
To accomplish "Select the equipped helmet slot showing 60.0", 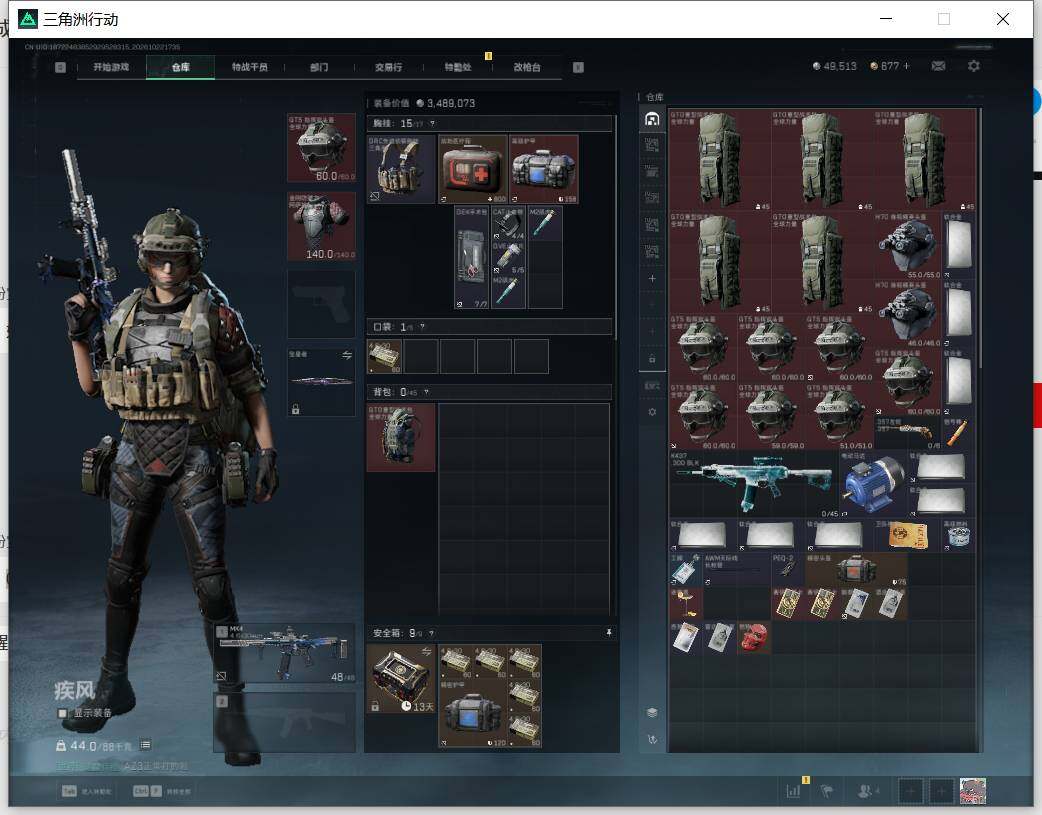I will [321, 148].
